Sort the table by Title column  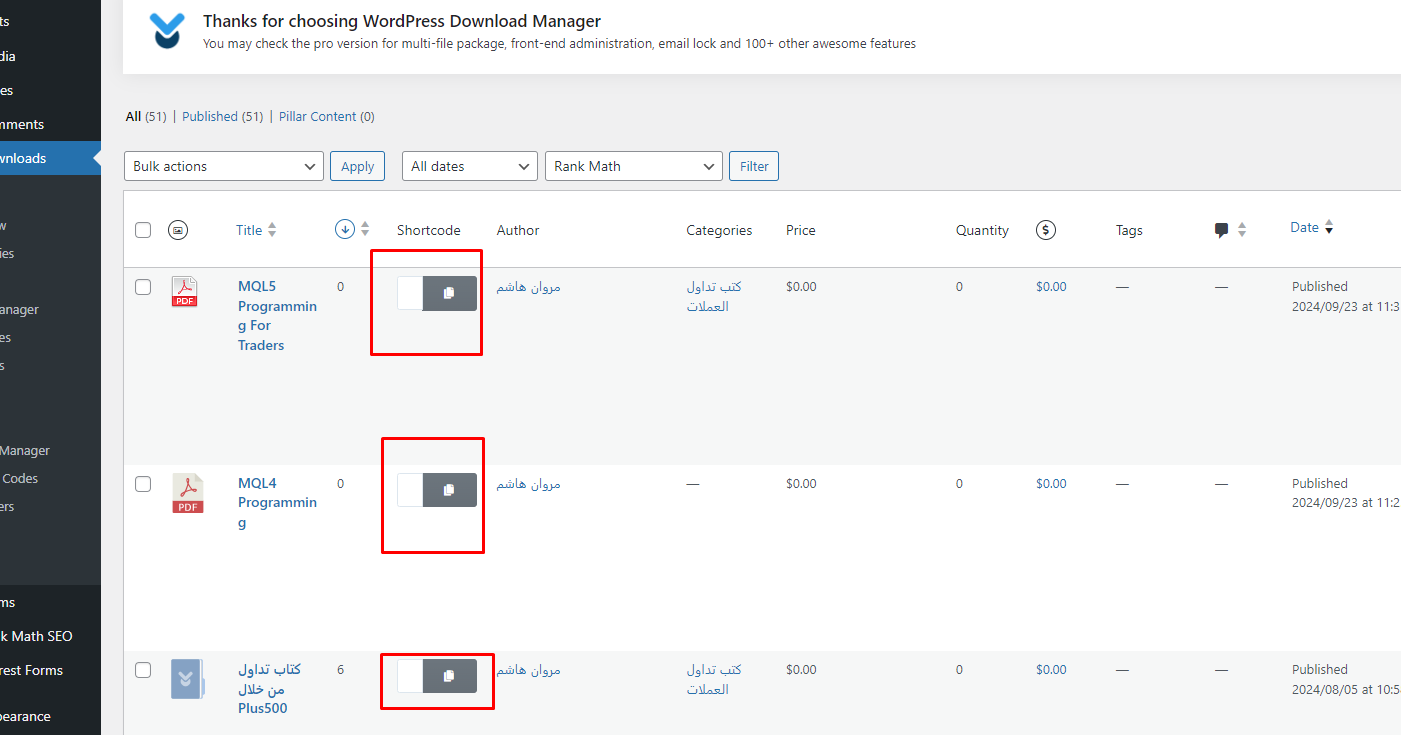(256, 230)
